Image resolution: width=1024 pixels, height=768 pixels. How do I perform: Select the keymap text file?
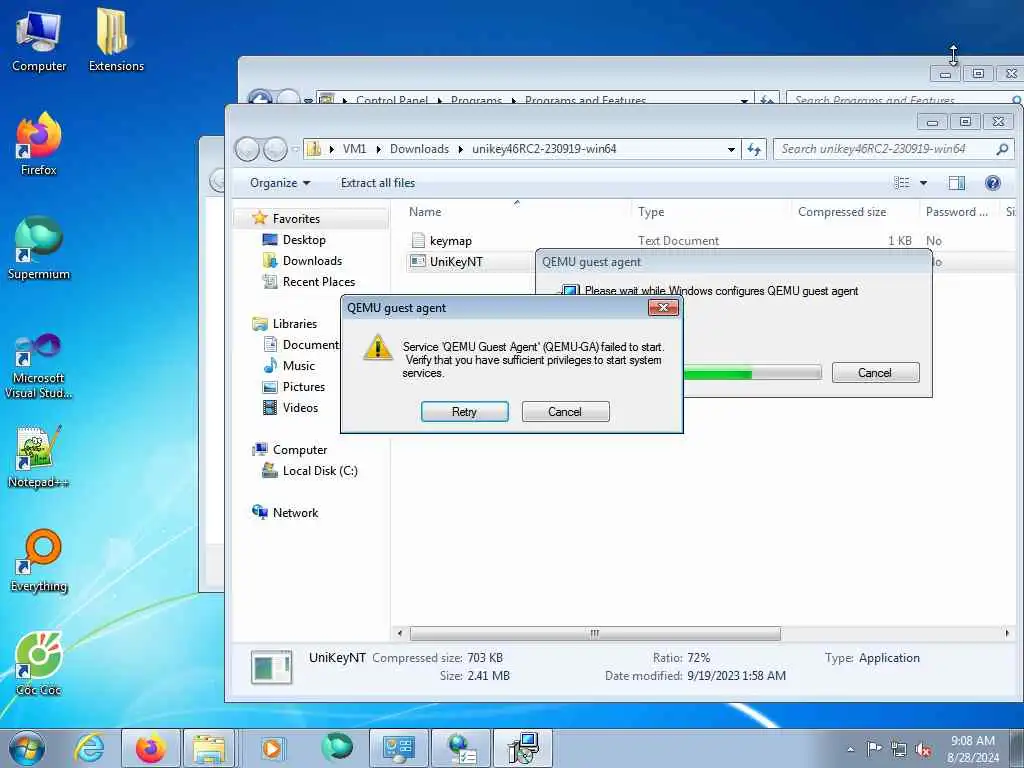(450, 241)
